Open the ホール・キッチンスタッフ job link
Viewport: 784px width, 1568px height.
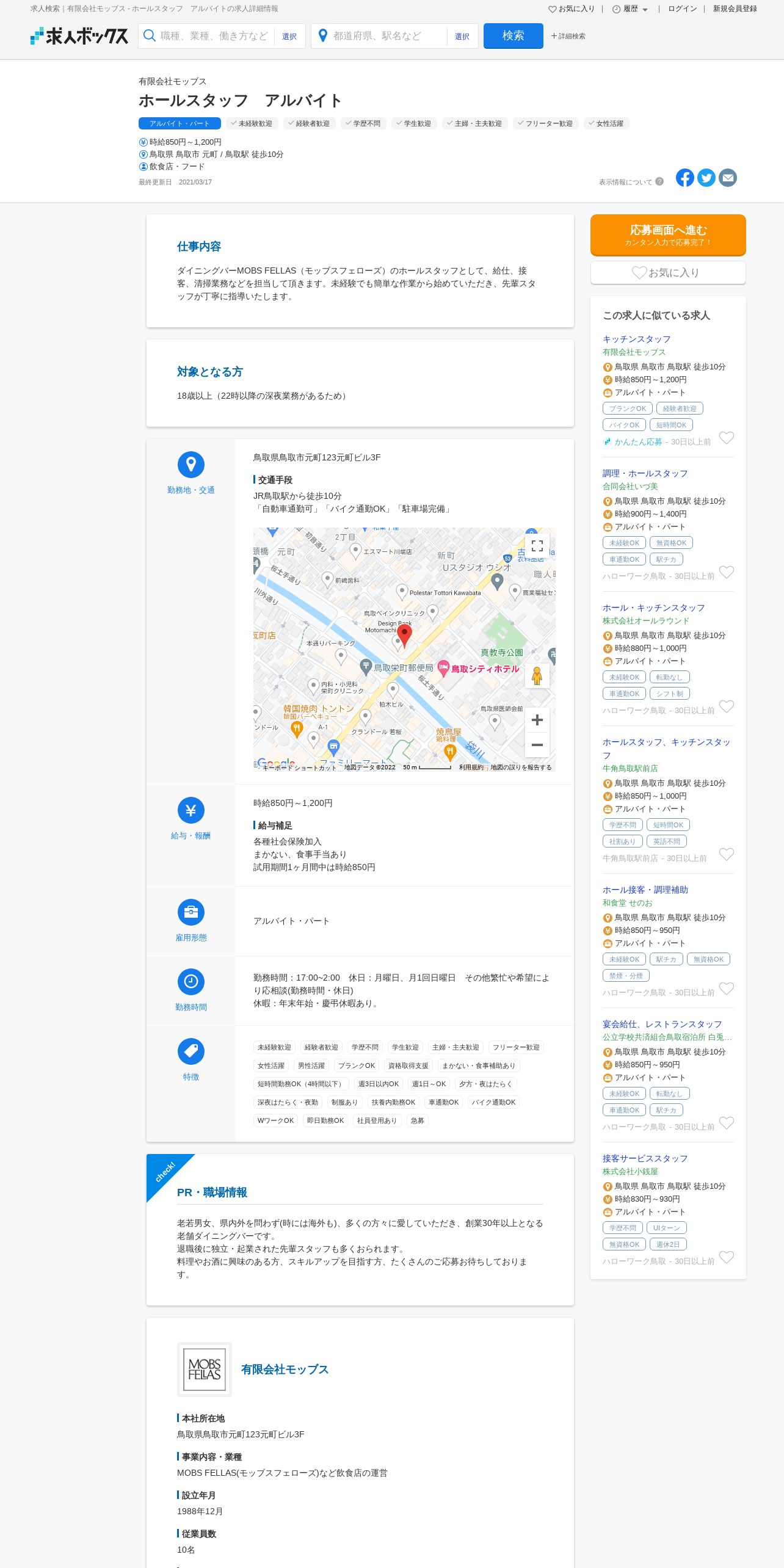[x=654, y=608]
